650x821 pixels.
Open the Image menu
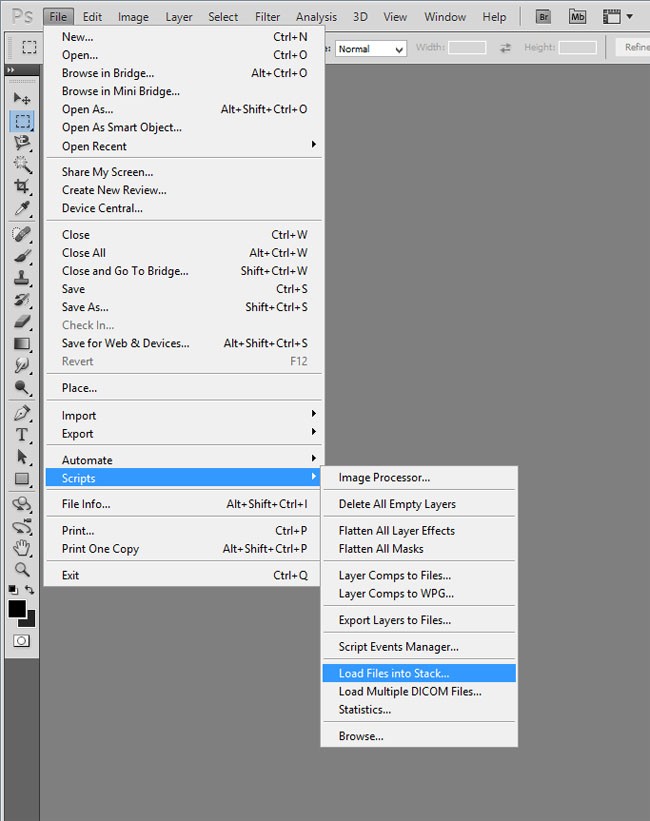pyautogui.click(x=133, y=17)
